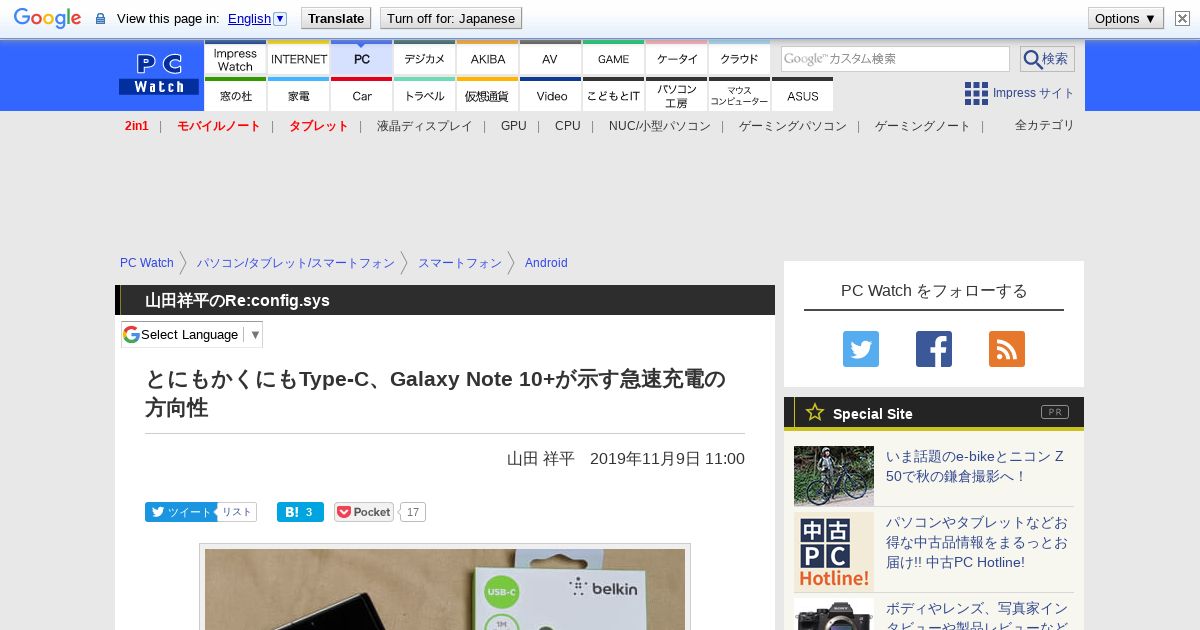The height and width of the screenshot is (630, 1200).
Task: Open the こどもとIT tab
Action: point(613,95)
